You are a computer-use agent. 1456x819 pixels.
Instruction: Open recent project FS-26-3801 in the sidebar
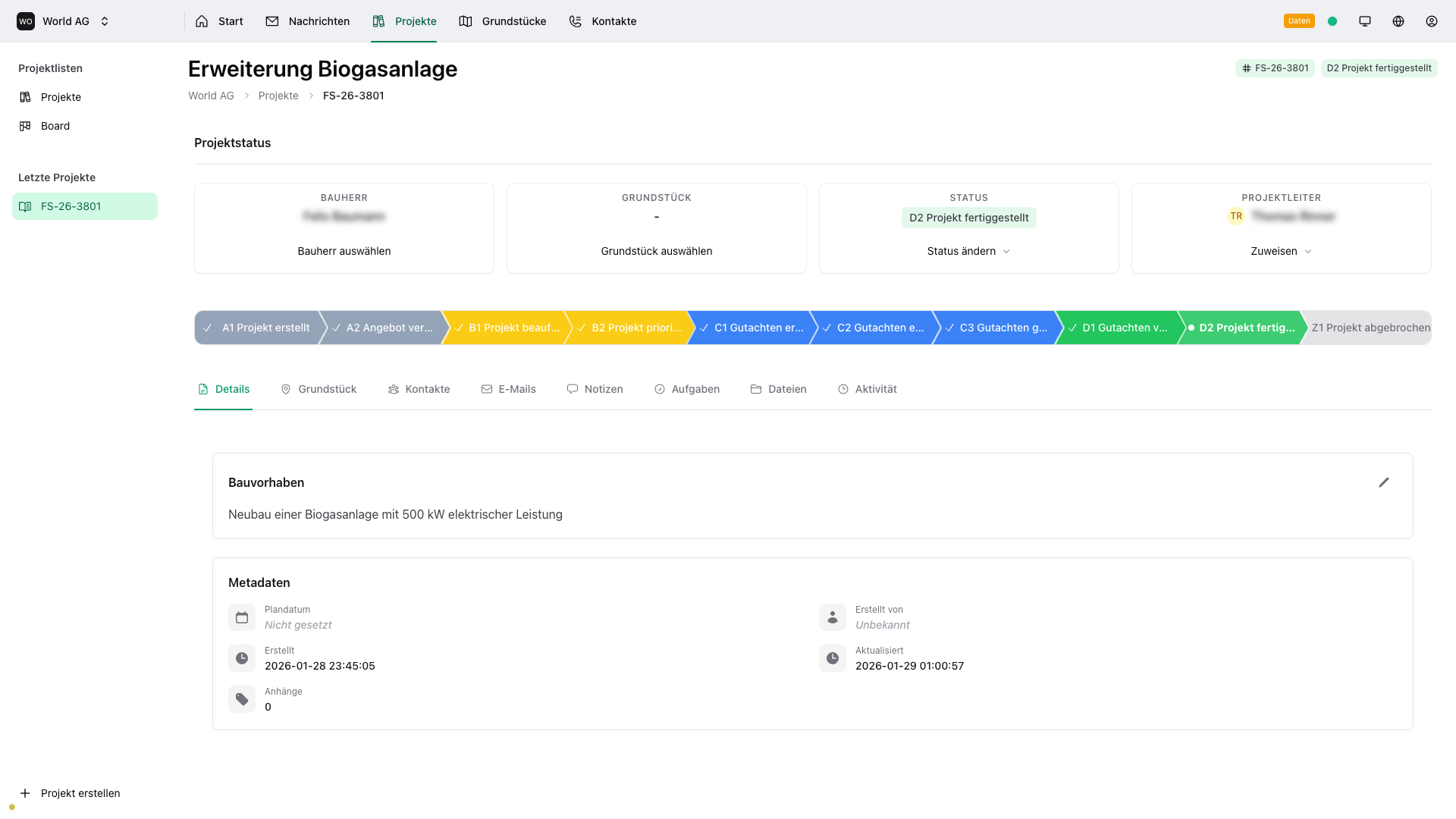[84, 206]
